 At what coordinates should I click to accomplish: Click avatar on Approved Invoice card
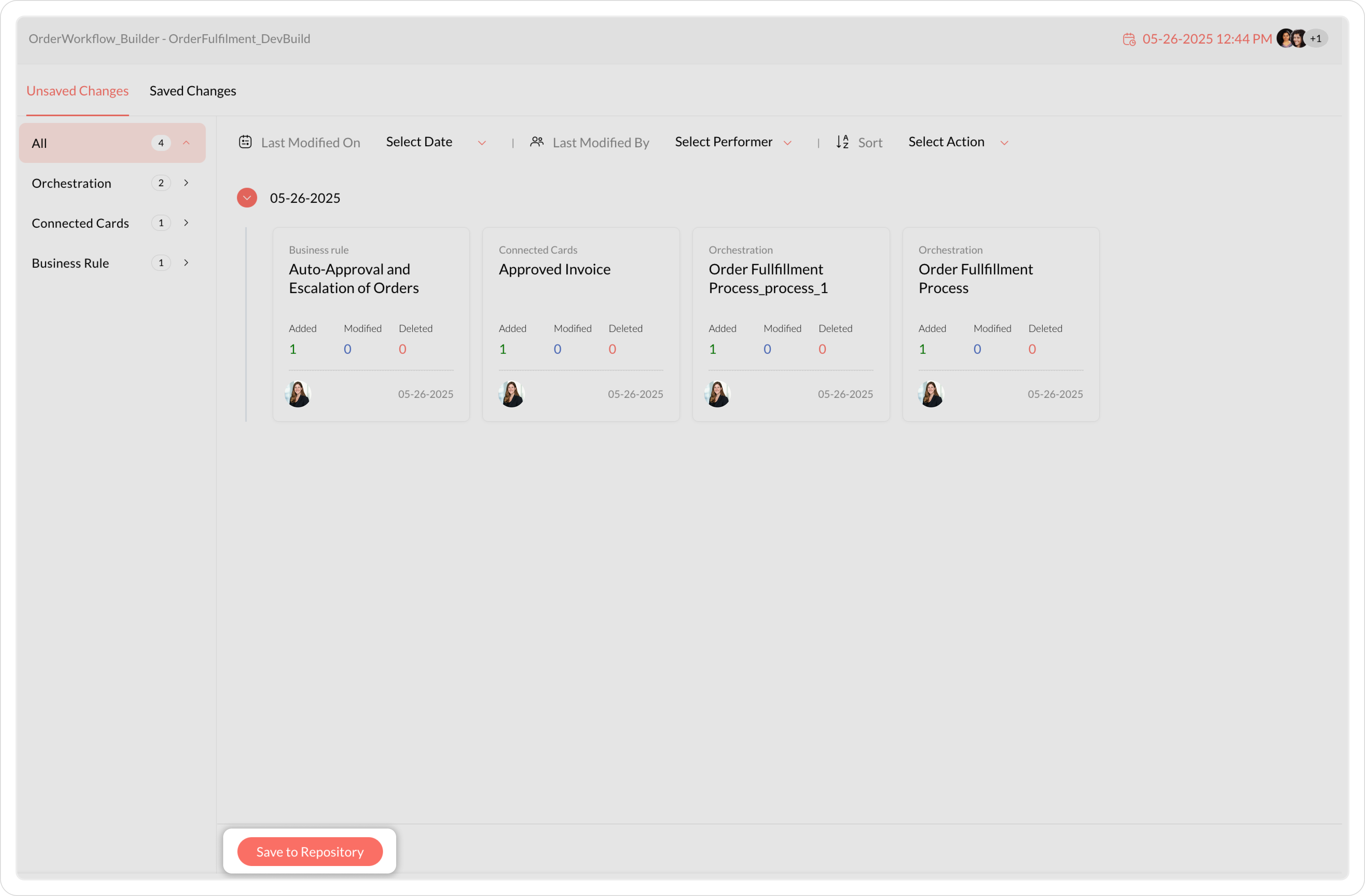point(512,394)
